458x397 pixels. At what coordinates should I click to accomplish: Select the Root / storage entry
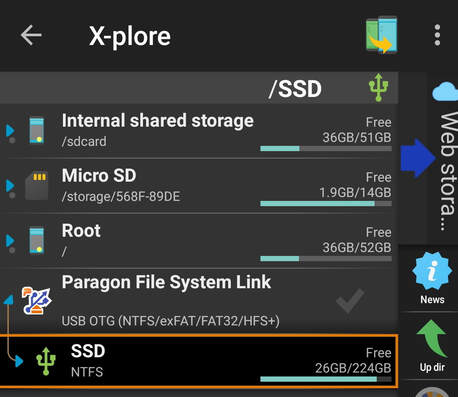coord(199,241)
